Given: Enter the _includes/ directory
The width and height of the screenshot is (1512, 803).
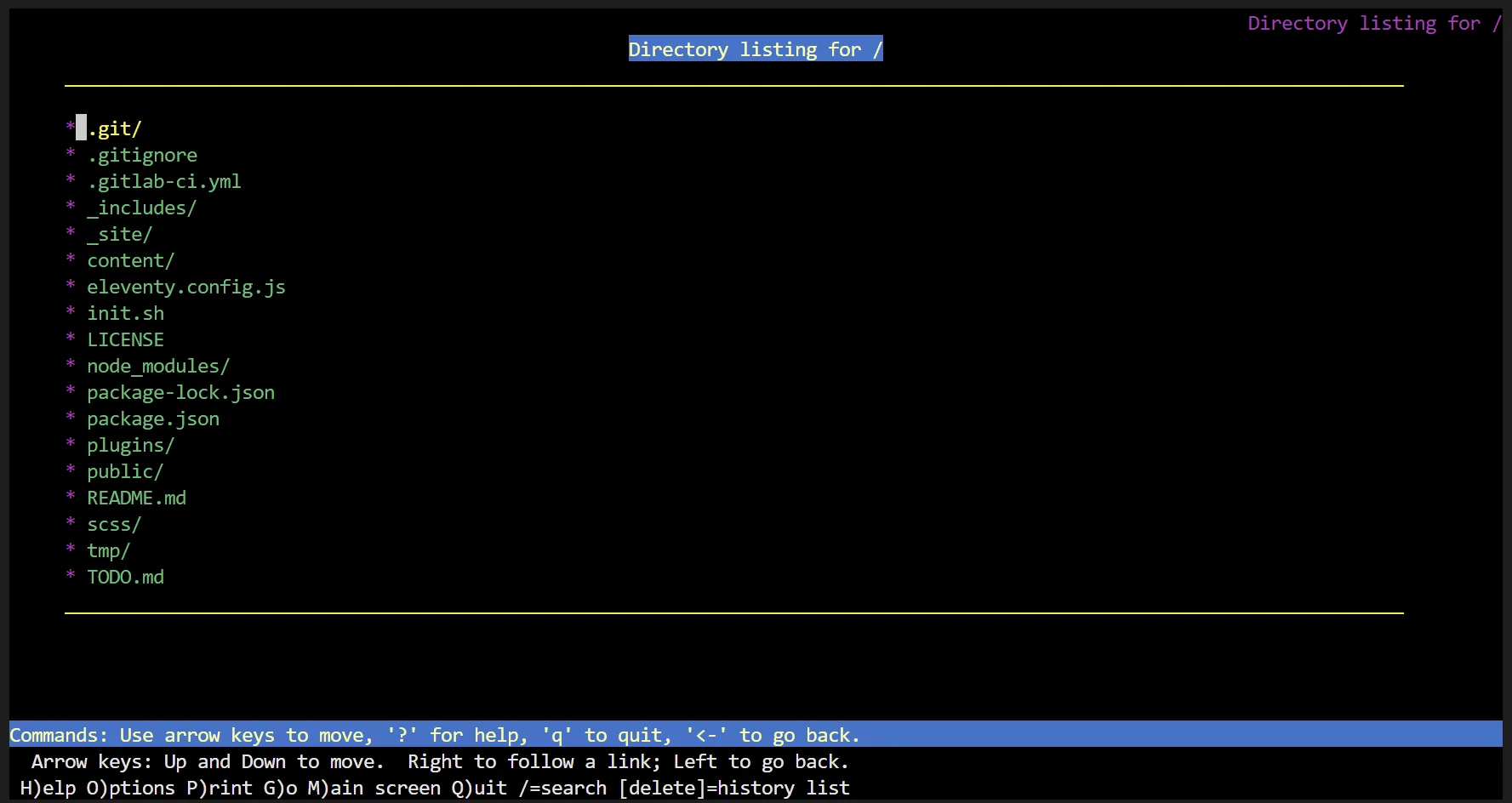Looking at the screenshot, I should click(141, 208).
